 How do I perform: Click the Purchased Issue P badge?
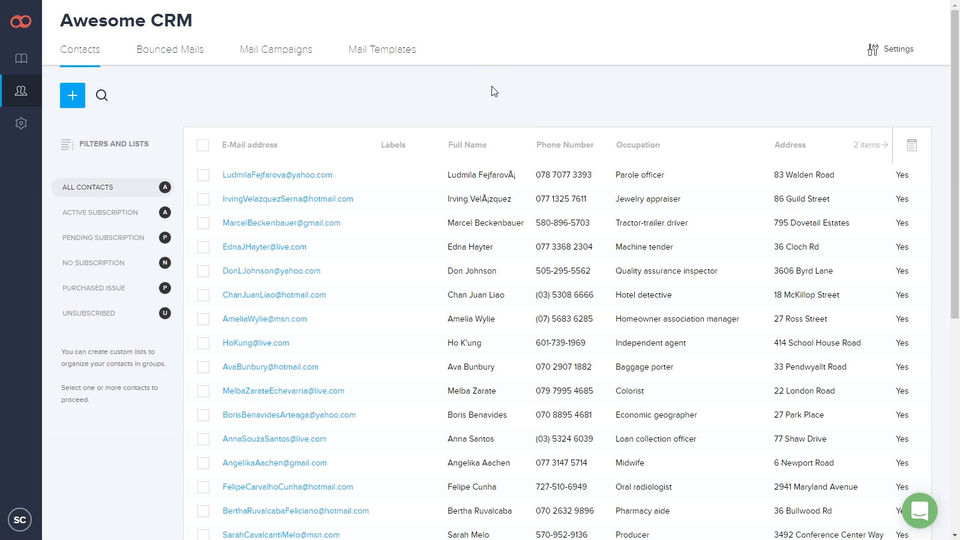click(165, 288)
